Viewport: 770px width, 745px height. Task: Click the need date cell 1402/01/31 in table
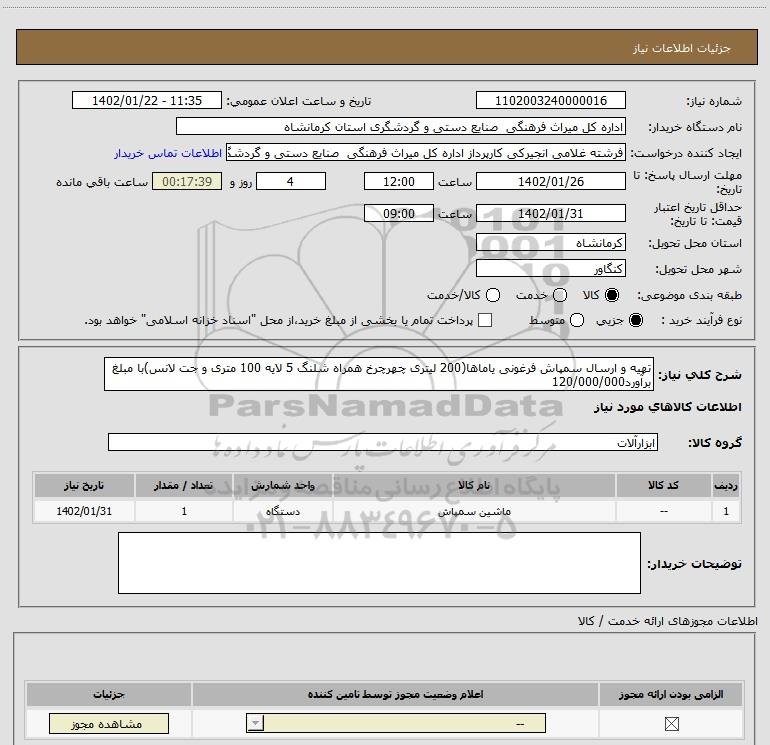pos(84,511)
